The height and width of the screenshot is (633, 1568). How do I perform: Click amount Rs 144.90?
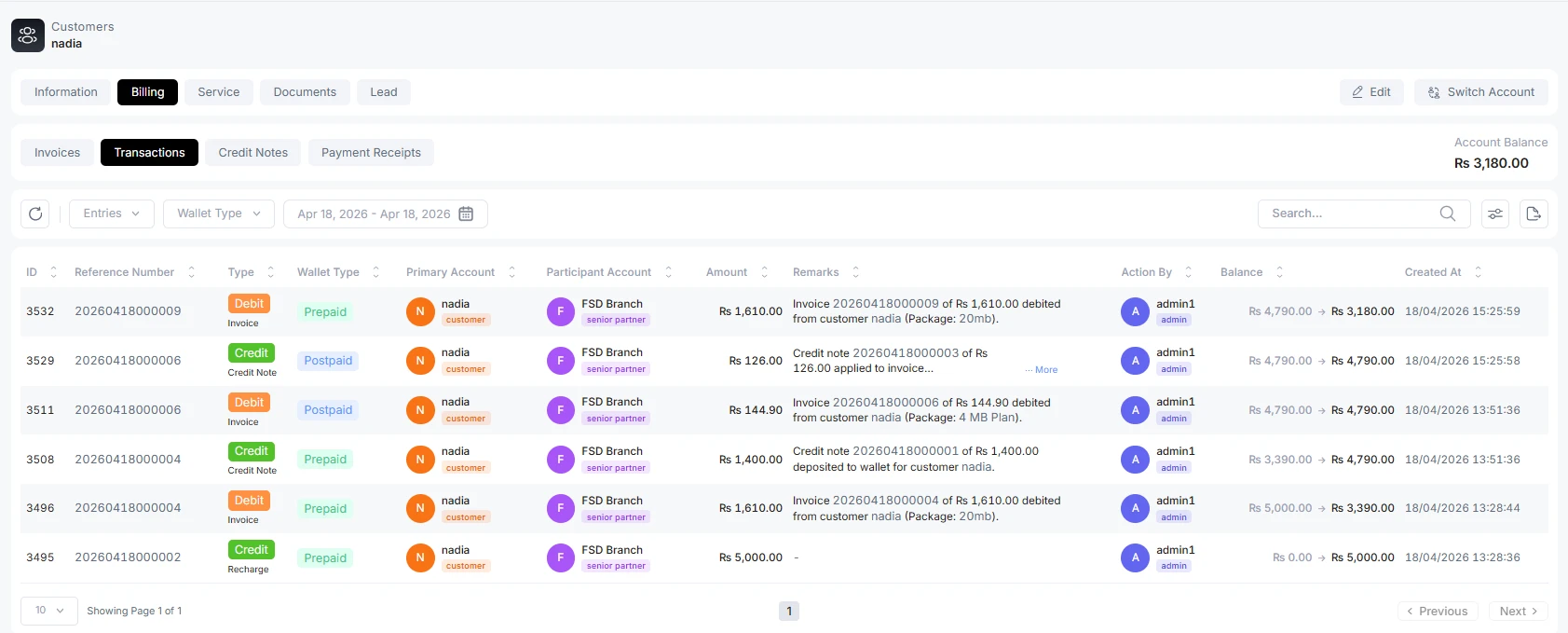756,410
